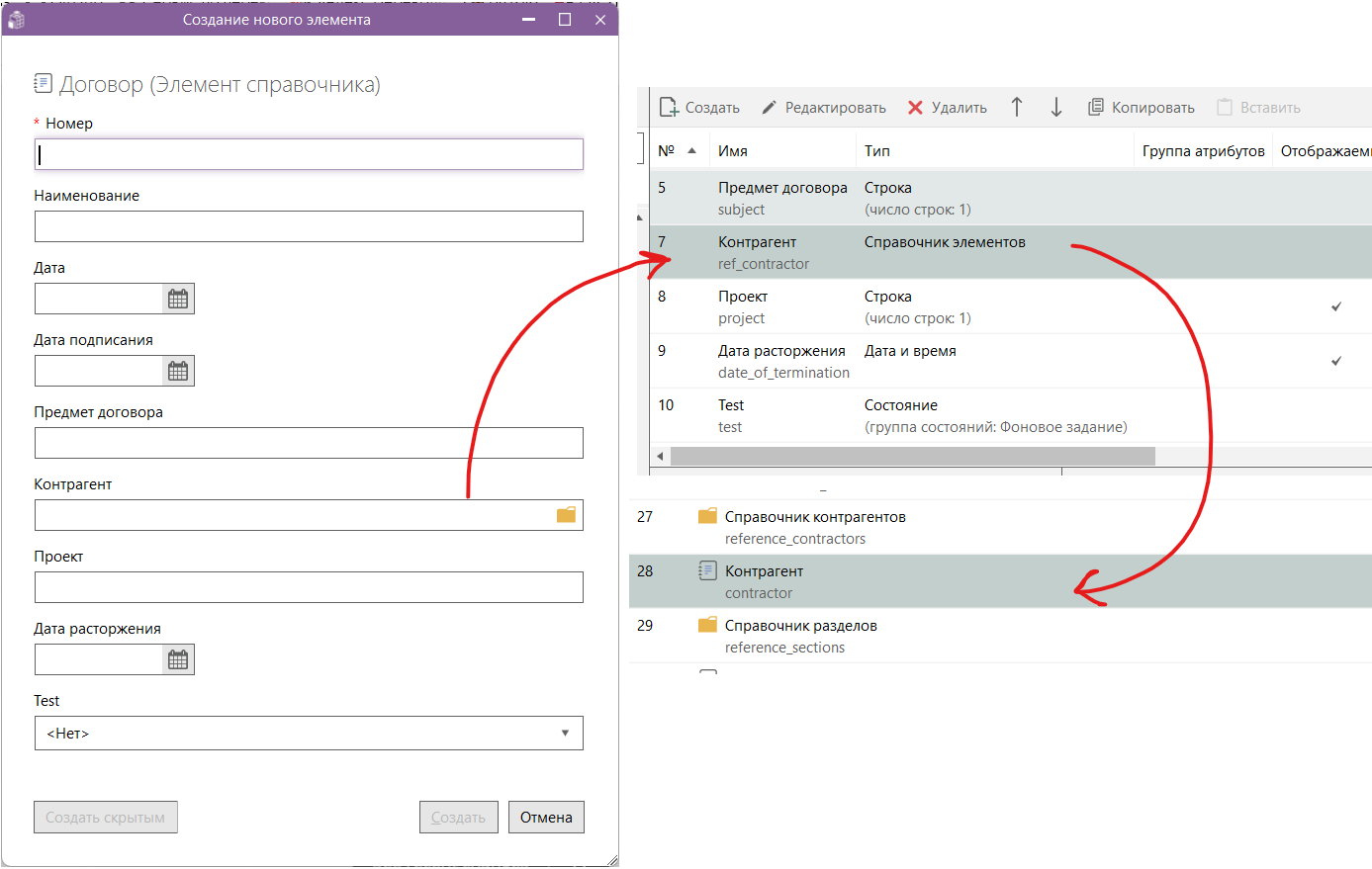Image resolution: width=1372 pixels, height=869 pixels.
Task: Click the Создать toolbar button
Action: pos(699,107)
